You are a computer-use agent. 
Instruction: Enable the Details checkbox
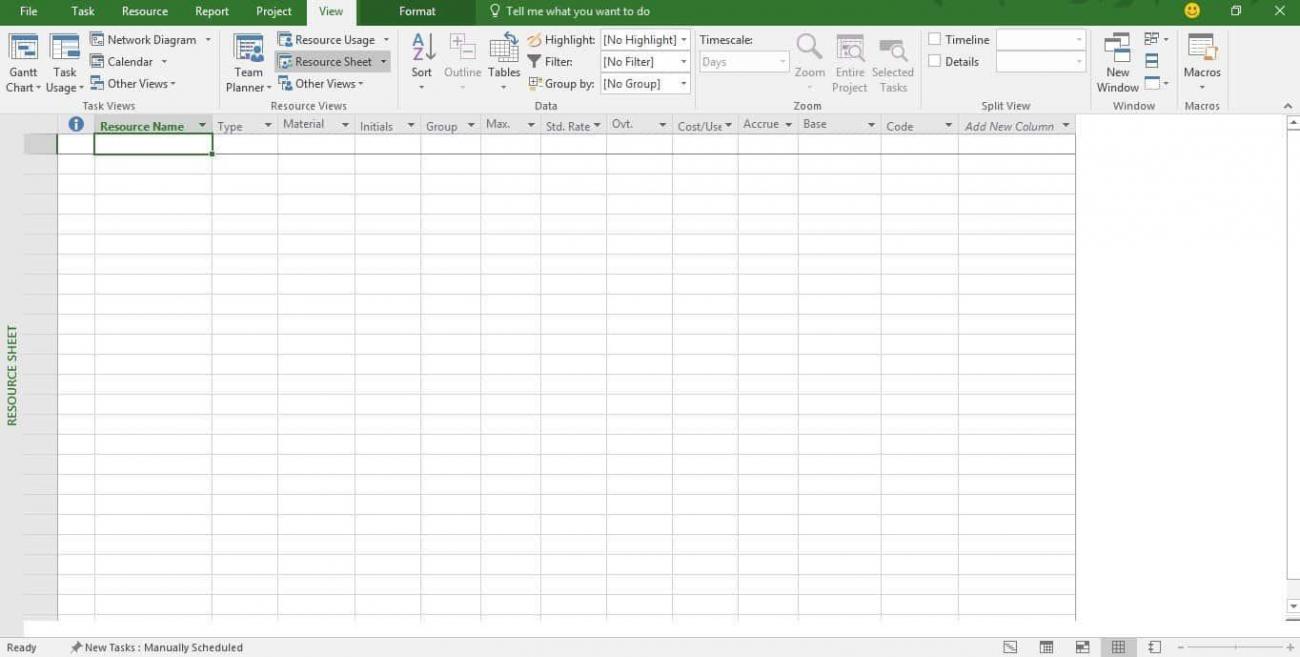pyautogui.click(x=934, y=61)
